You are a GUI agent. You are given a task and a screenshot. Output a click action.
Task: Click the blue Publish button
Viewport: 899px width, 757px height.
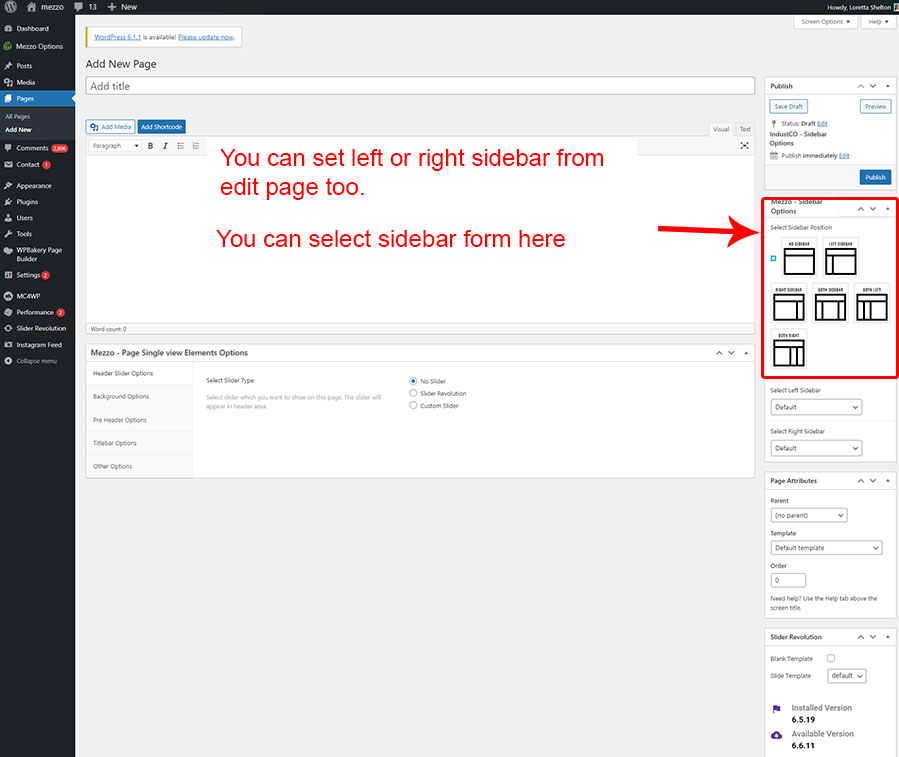[x=875, y=177]
